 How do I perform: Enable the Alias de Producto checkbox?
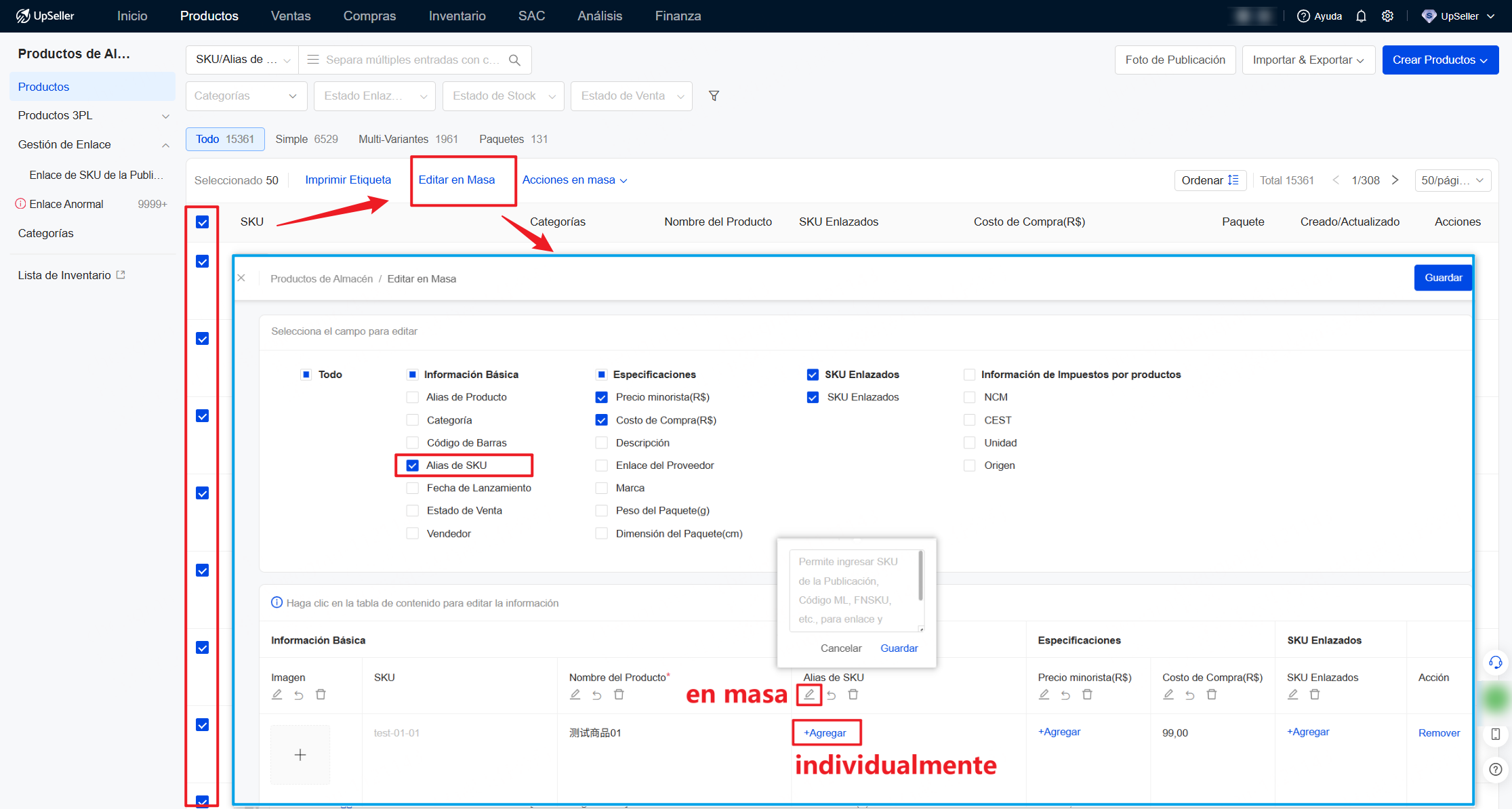coord(412,397)
